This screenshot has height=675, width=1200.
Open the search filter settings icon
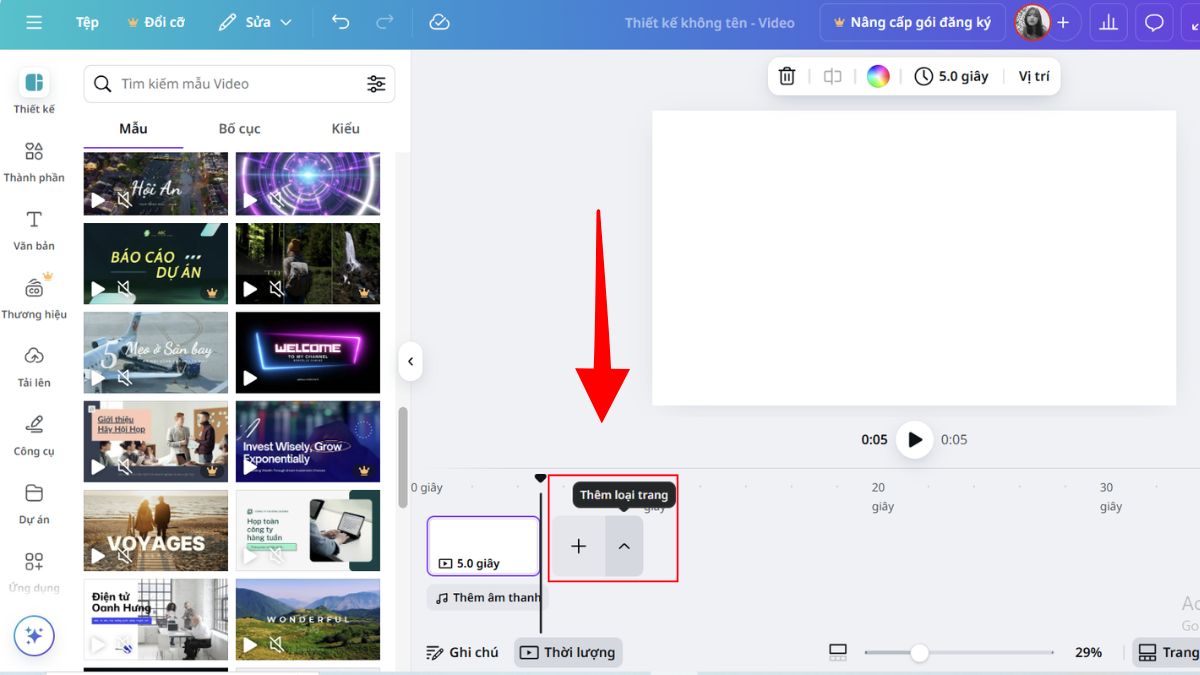[x=376, y=84]
